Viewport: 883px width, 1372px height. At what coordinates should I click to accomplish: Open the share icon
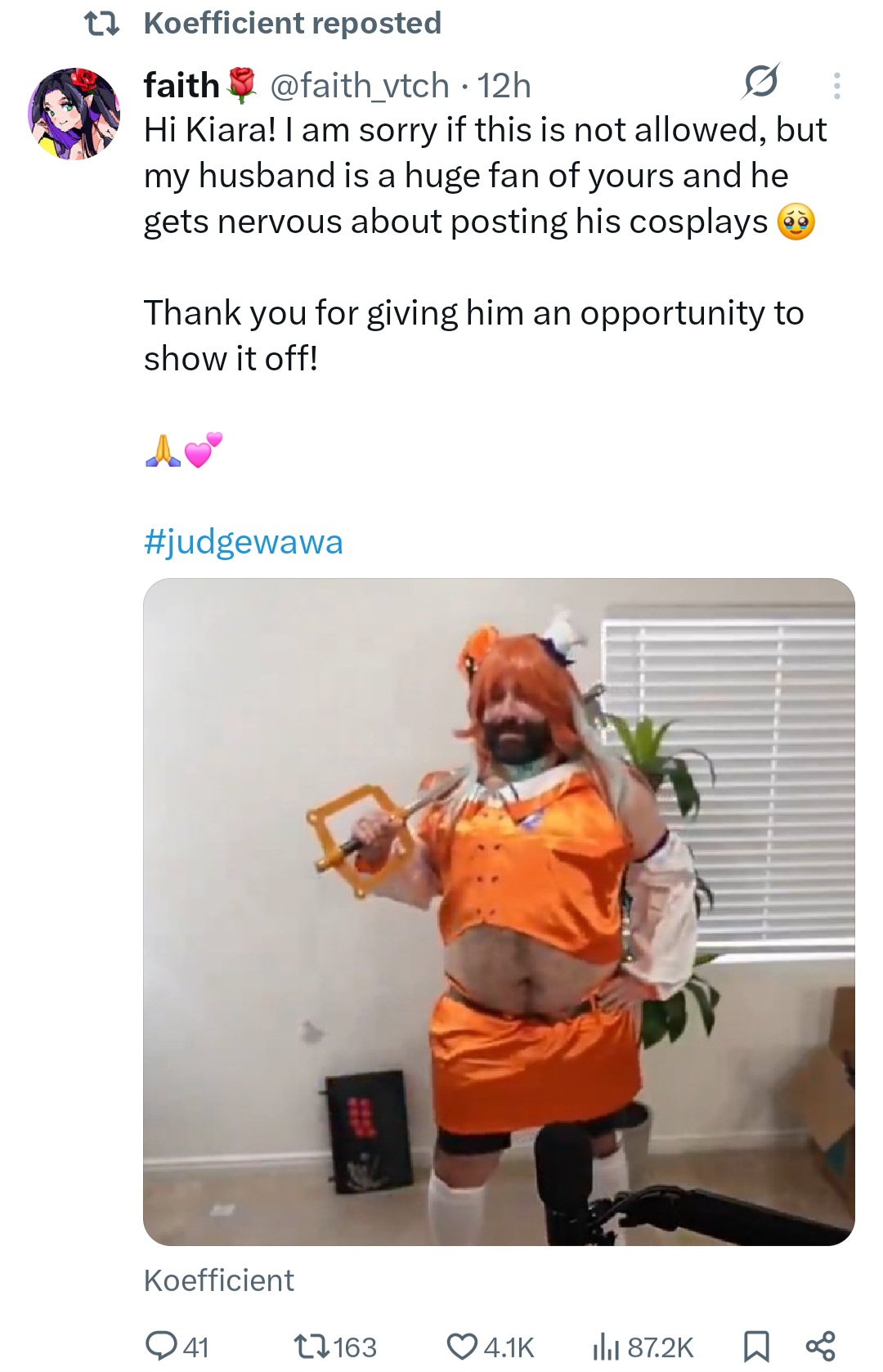pos(820,1346)
